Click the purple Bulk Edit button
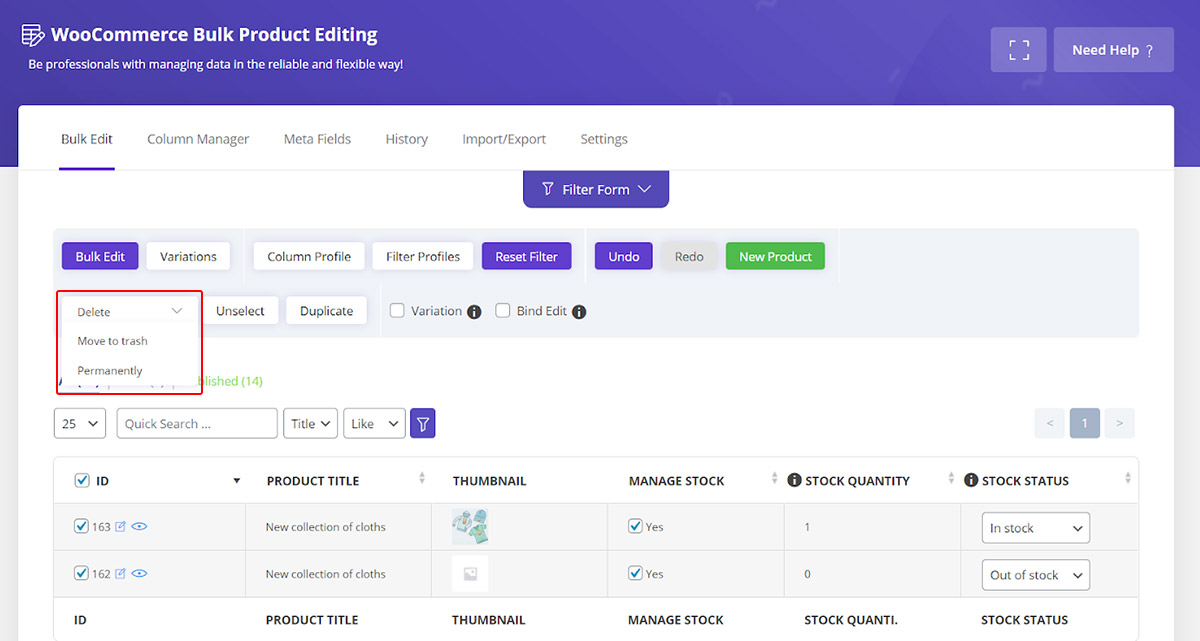This screenshot has height=641, width=1200. point(100,257)
